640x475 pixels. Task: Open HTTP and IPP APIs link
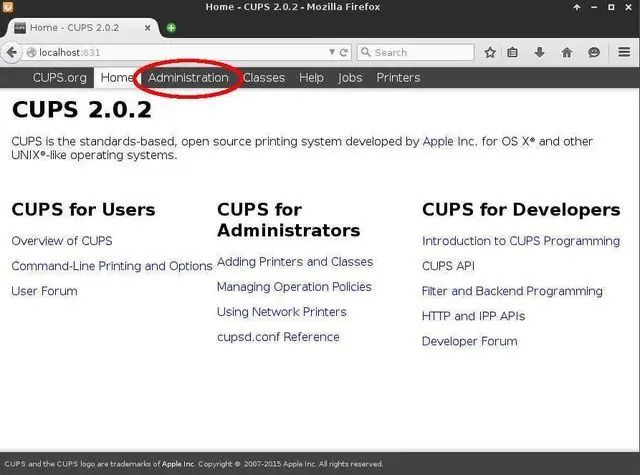(473, 316)
